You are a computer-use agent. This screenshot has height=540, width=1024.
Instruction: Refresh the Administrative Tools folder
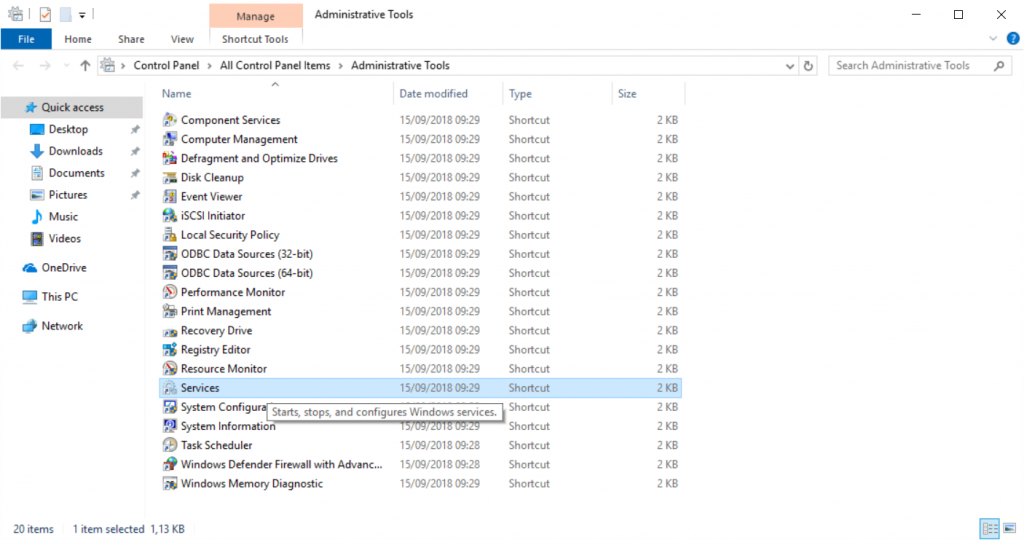tap(808, 65)
